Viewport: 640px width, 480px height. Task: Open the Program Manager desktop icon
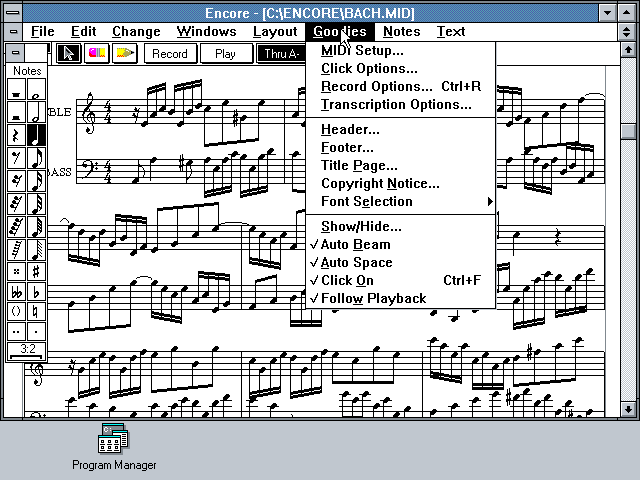pyautogui.click(x=114, y=447)
